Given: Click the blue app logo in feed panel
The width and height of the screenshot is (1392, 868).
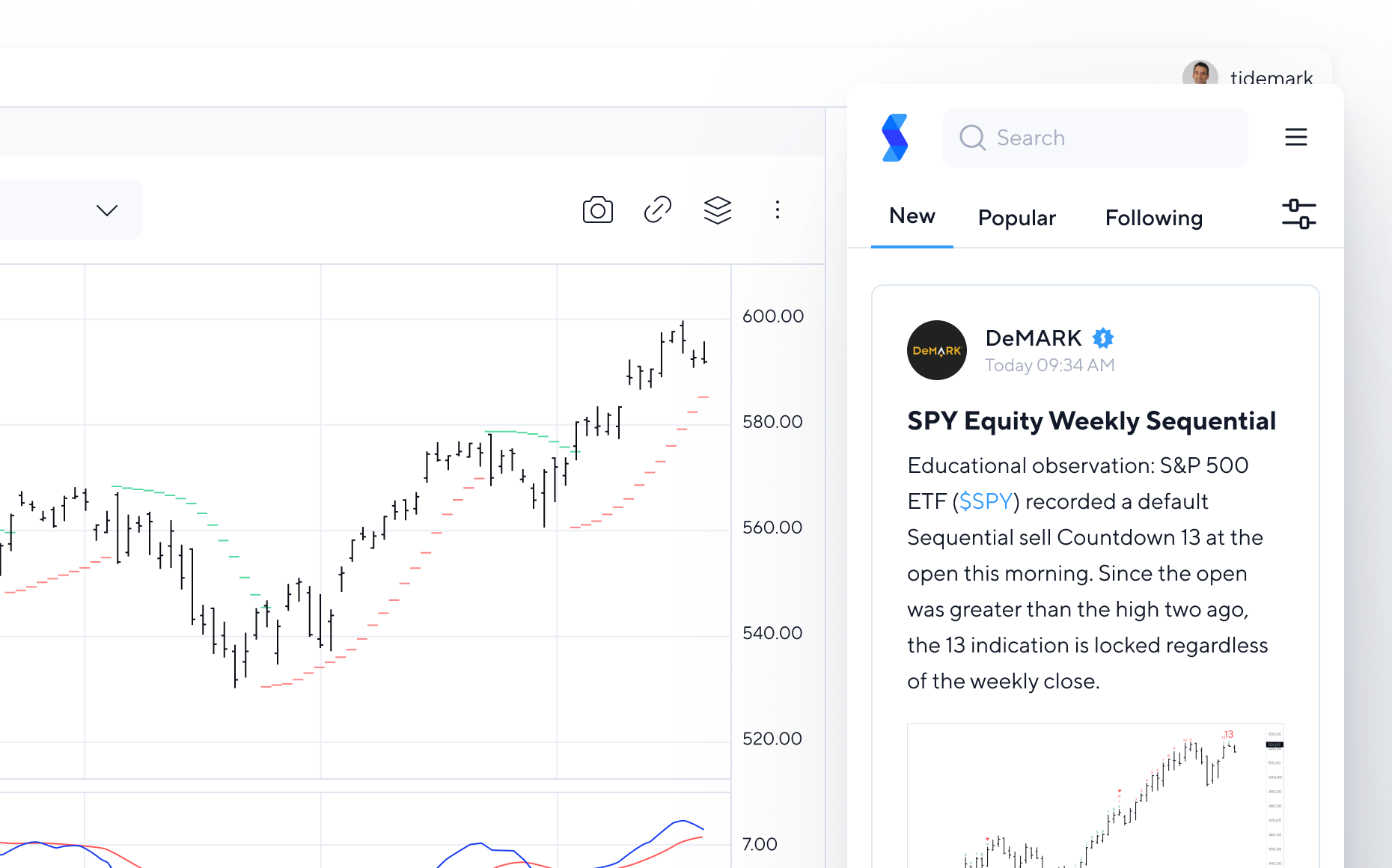Looking at the screenshot, I should coord(895,138).
